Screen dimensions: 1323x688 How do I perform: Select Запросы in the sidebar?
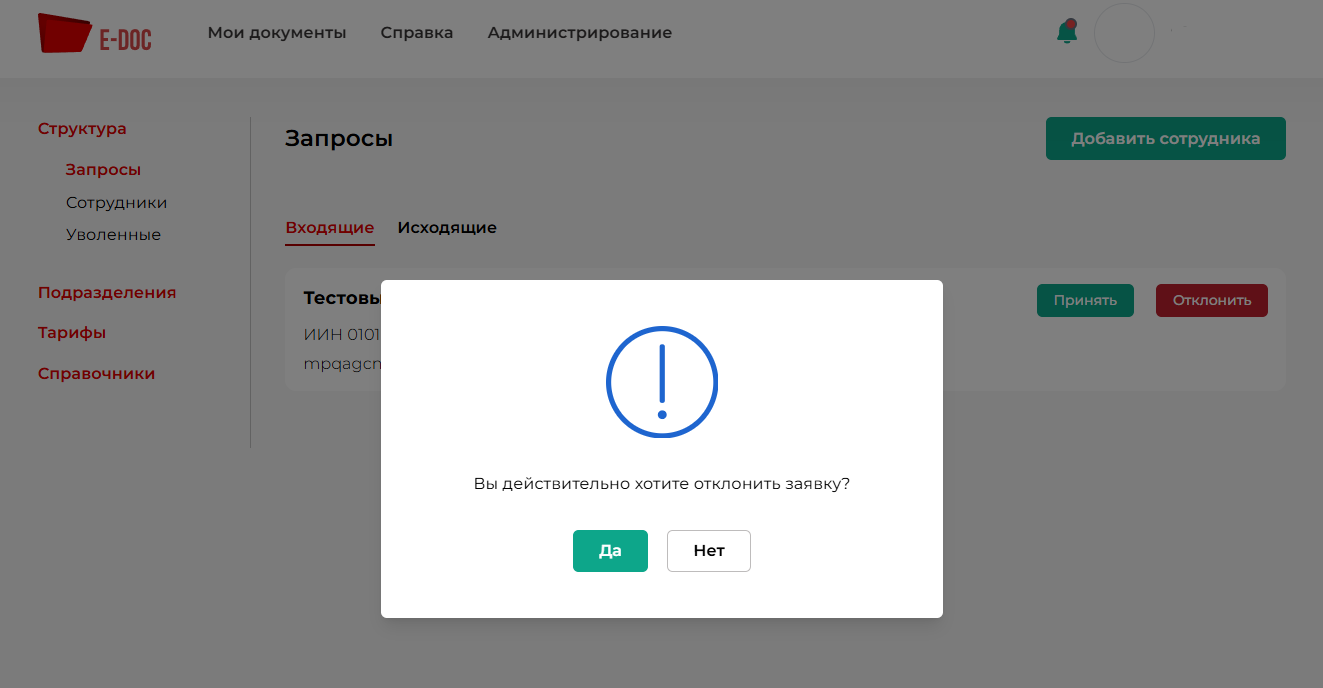pyautogui.click(x=103, y=170)
